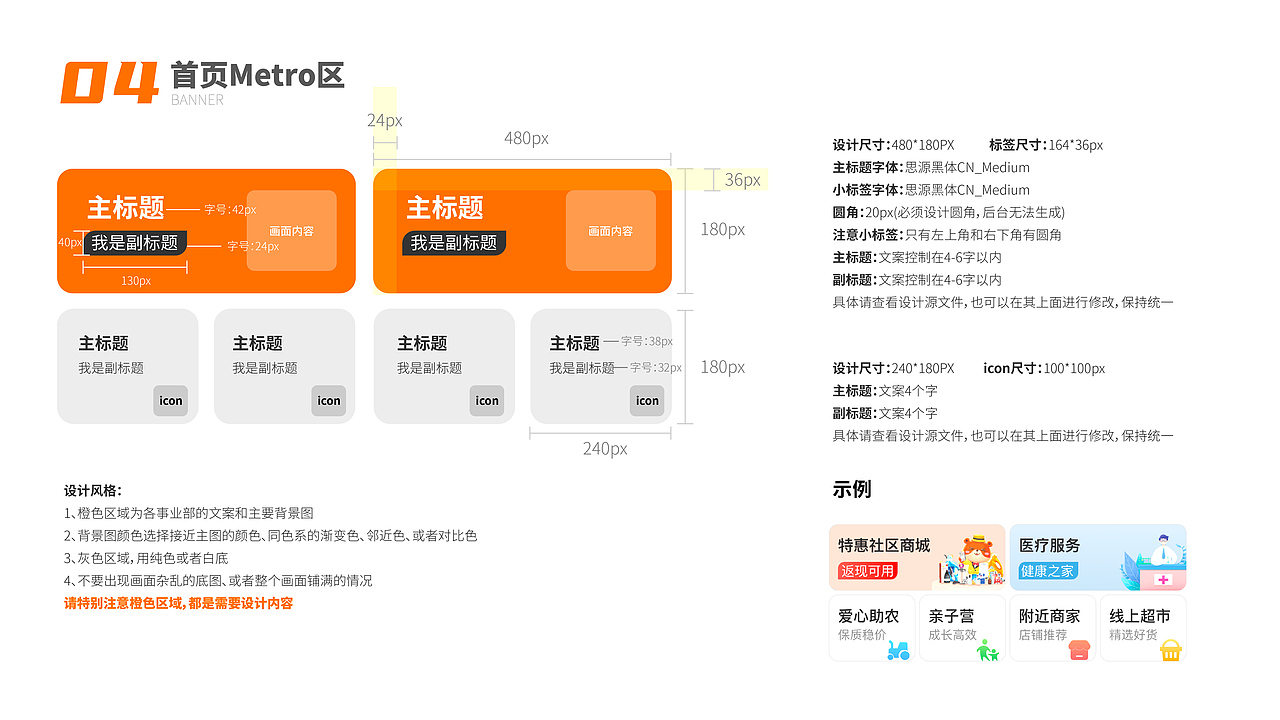Click the red shop icon on 附近商家
The image size is (1280, 720).
tap(1079, 650)
